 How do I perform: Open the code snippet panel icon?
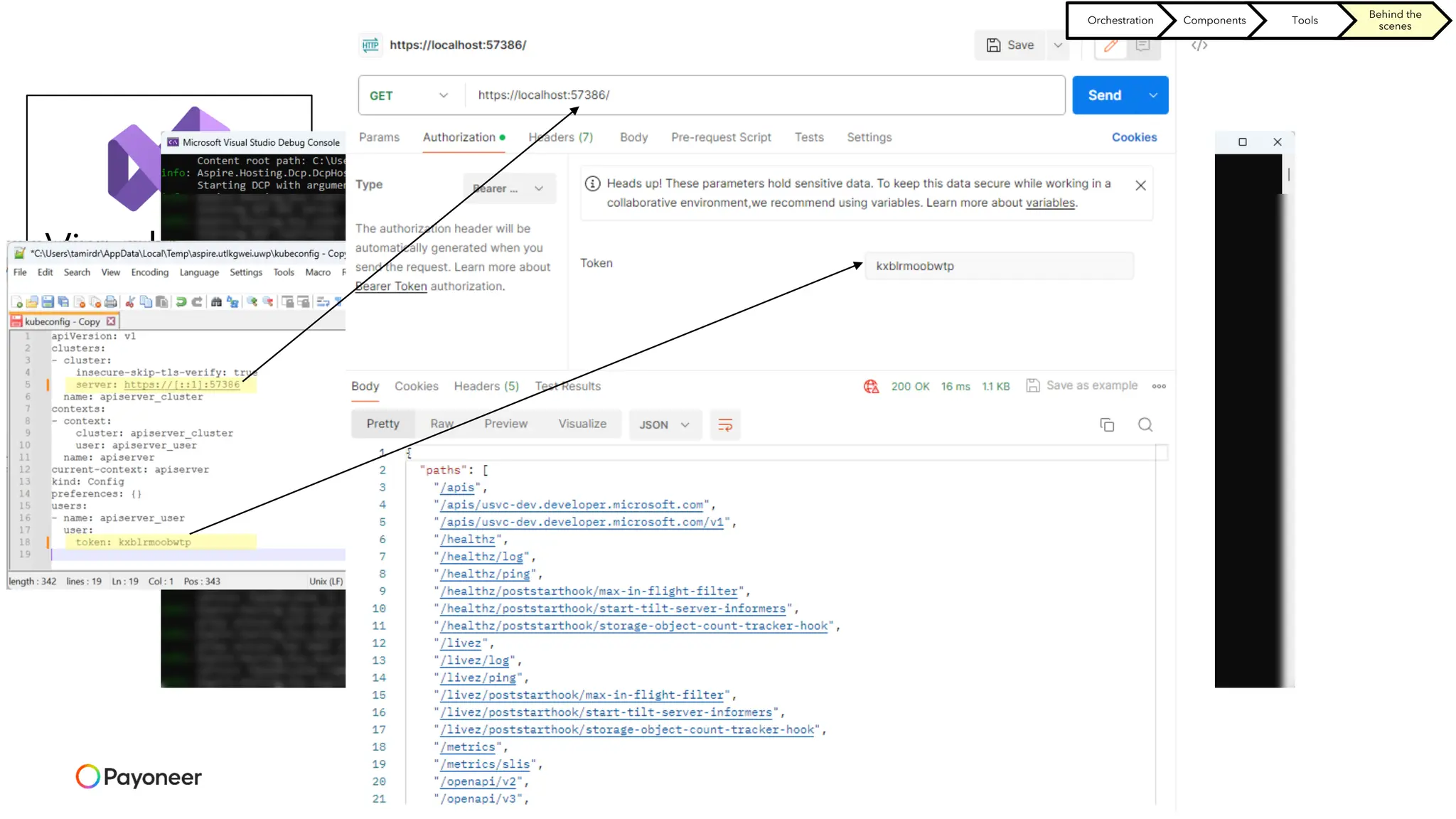1199,45
